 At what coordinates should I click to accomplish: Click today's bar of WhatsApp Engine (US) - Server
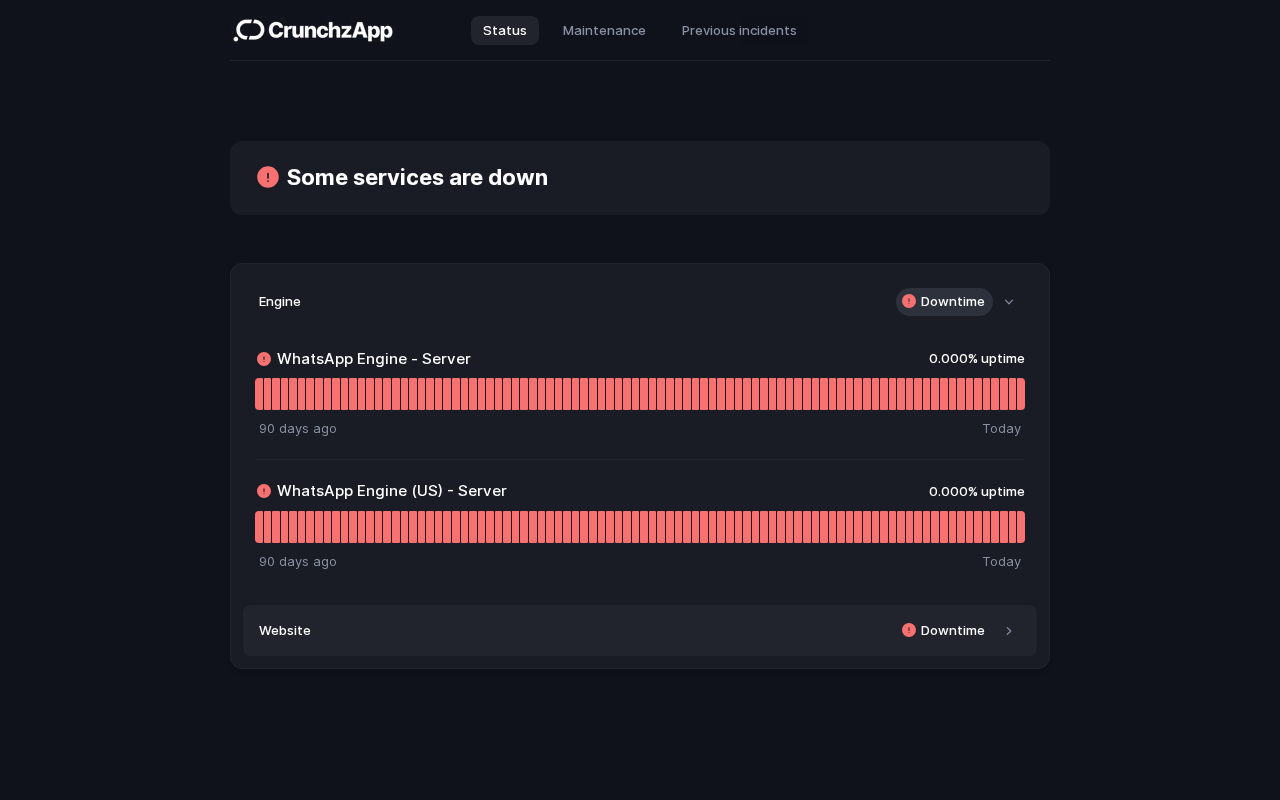1021,527
